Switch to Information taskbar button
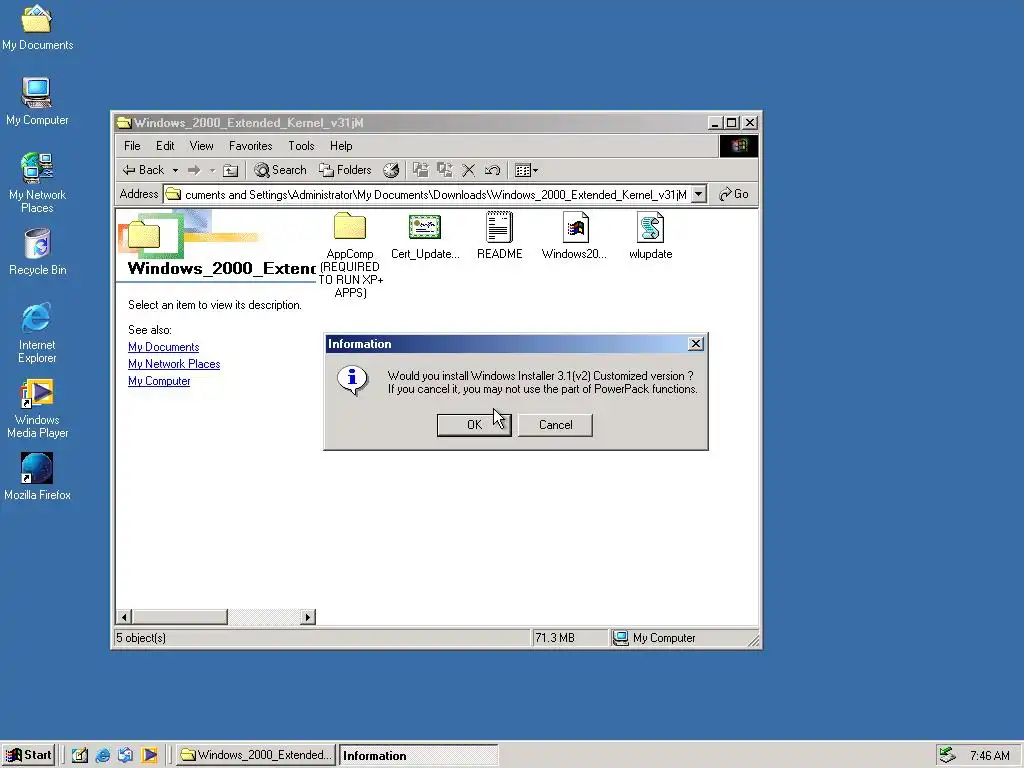Image resolution: width=1024 pixels, height=768 pixels. point(419,755)
